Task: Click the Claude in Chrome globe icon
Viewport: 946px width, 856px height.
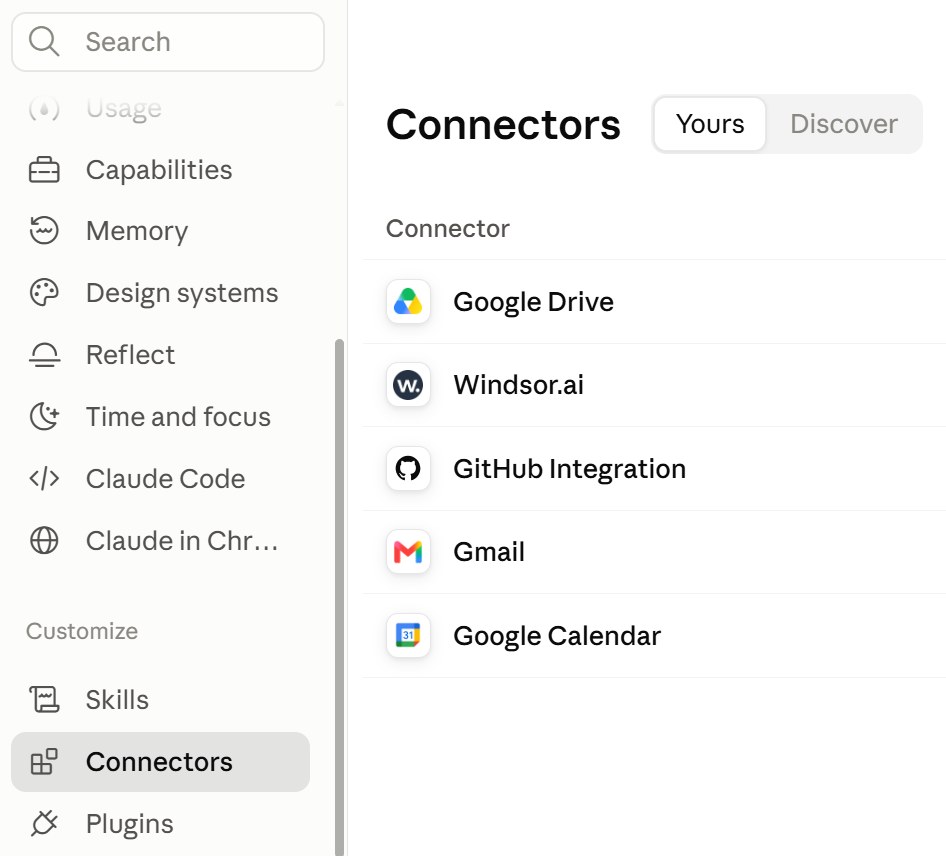Action: pos(44,541)
